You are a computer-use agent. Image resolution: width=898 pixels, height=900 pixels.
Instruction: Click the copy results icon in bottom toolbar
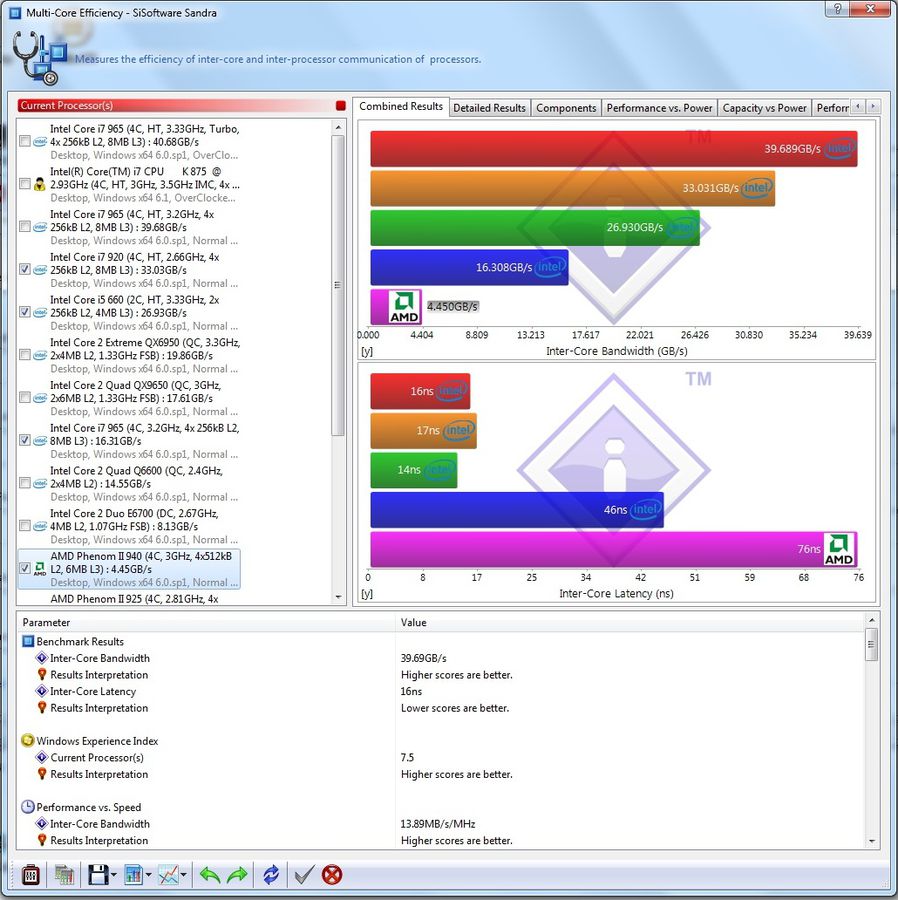[64, 875]
